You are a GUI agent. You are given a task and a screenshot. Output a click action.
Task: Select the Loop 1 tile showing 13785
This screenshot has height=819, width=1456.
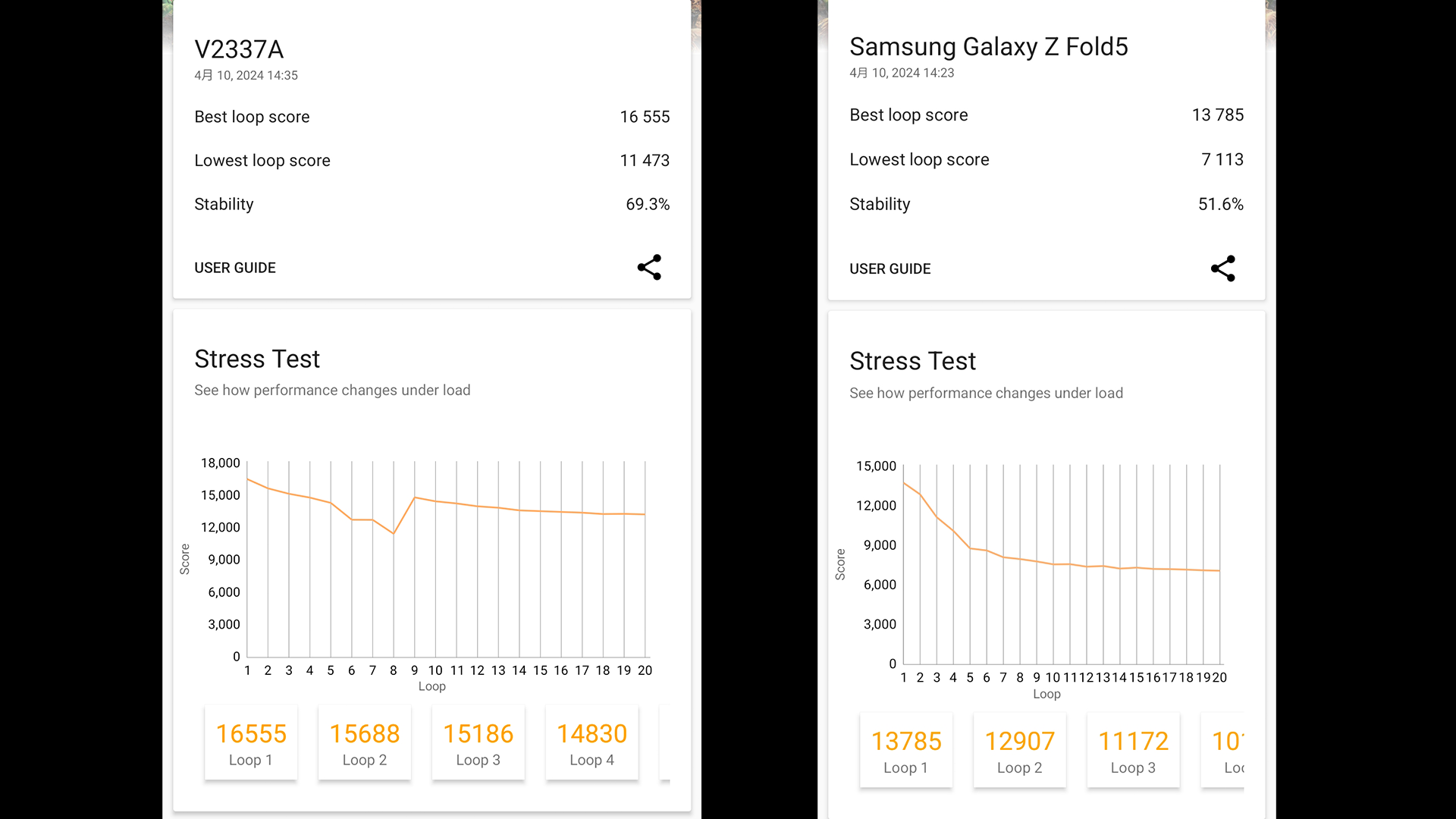point(906,751)
